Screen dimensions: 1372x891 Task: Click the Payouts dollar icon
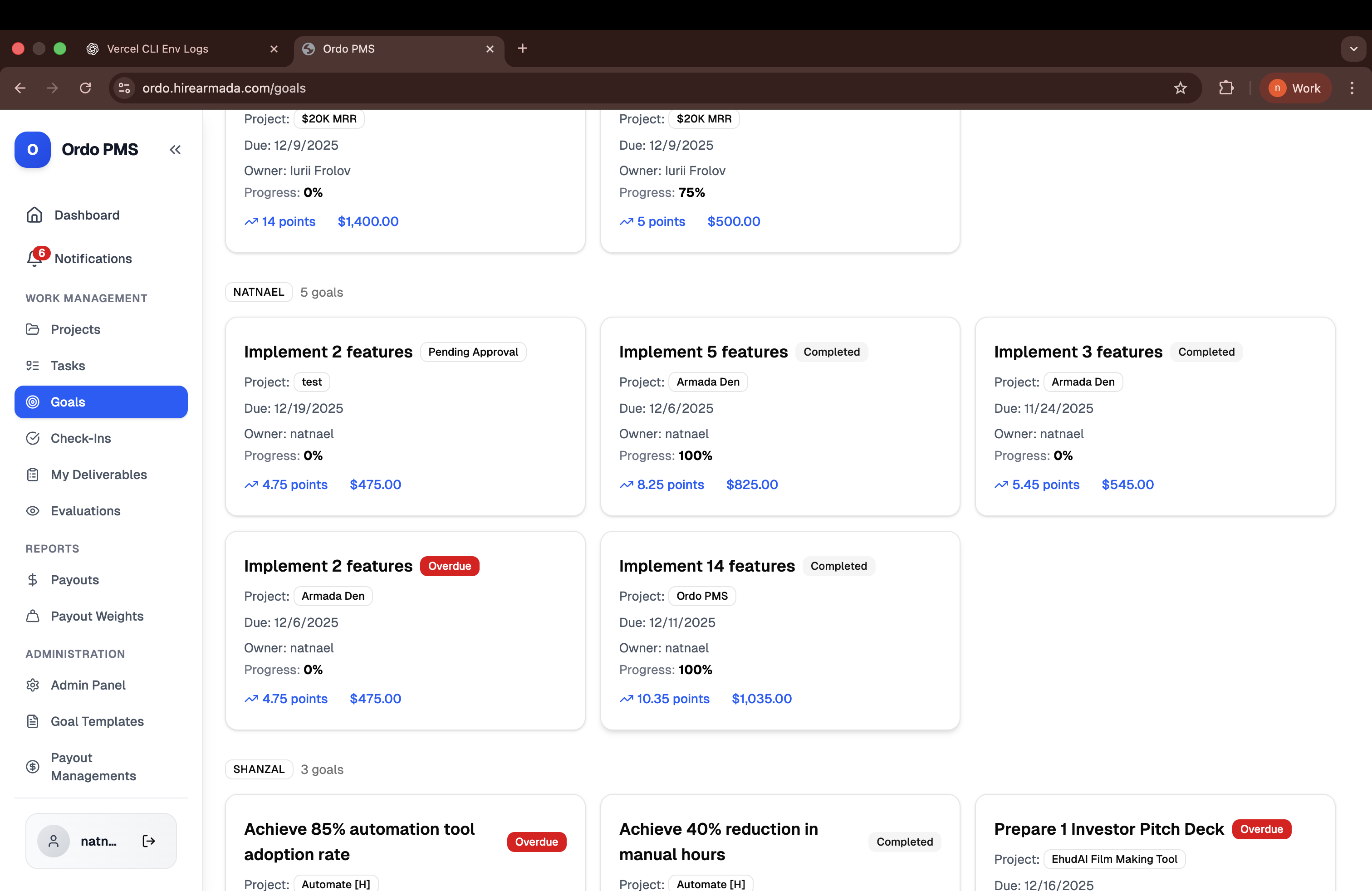pos(33,580)
